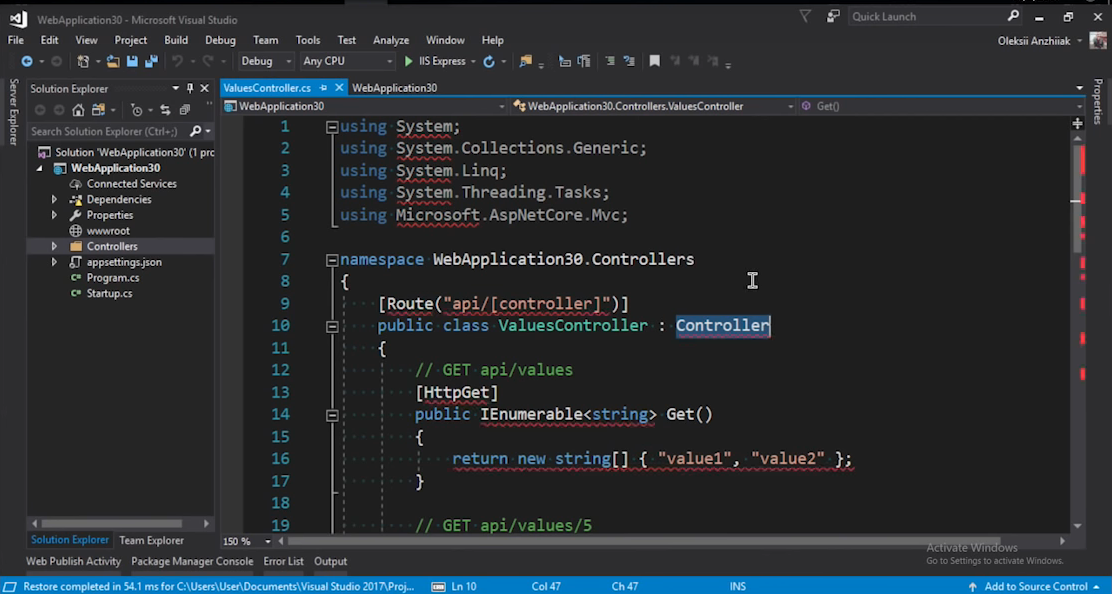Expand the appsettings.json node
The image size is (1112, 594).
54,262
